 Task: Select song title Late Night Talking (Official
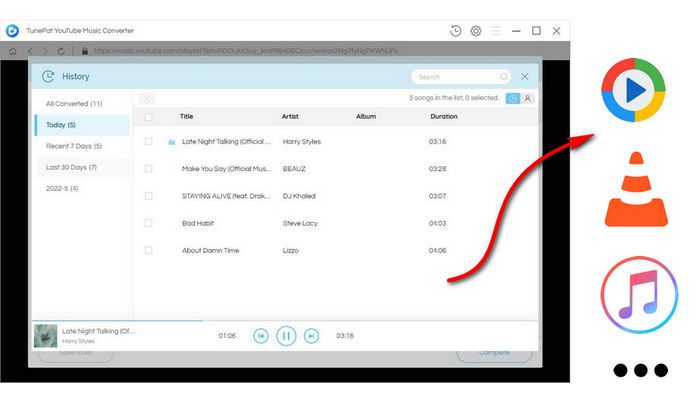(x=226, y=142)
